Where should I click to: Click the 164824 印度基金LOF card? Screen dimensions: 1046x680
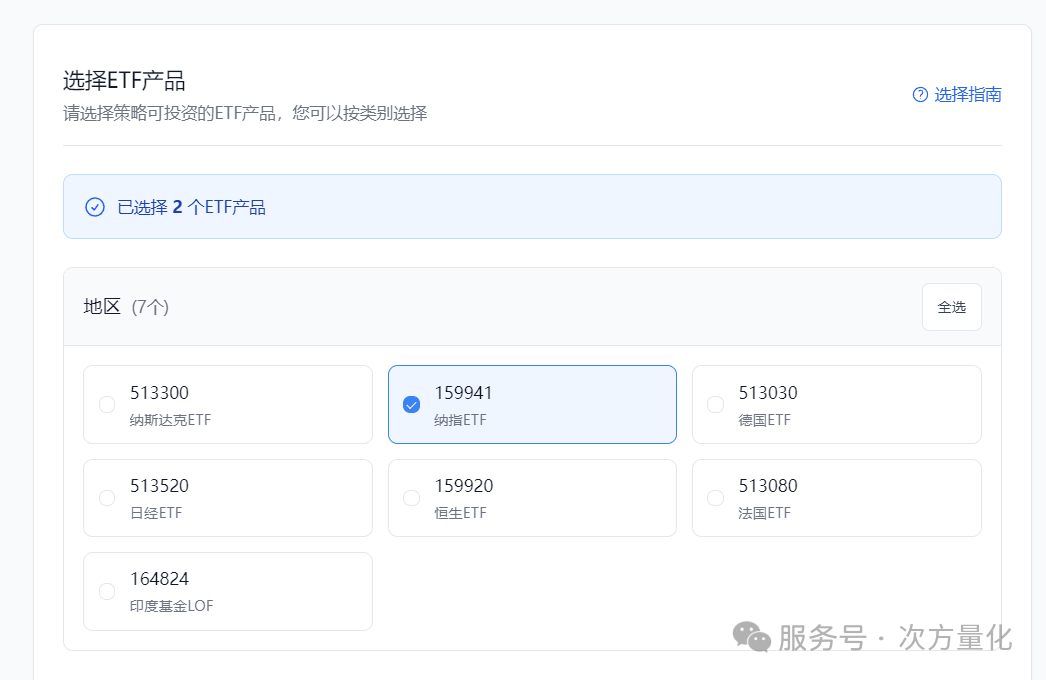click(227, 590)
